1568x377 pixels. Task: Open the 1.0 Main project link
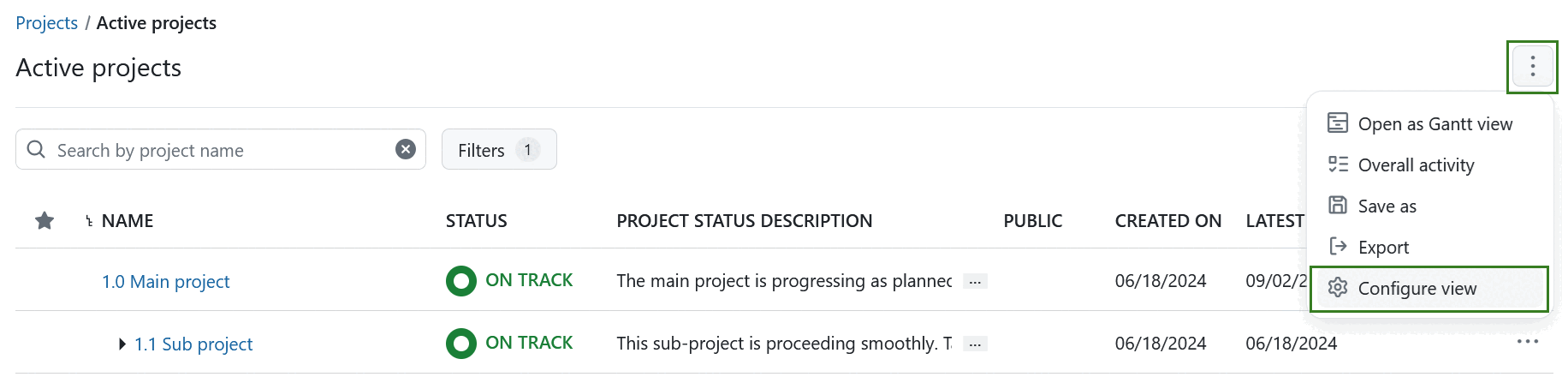click(166, 282)
